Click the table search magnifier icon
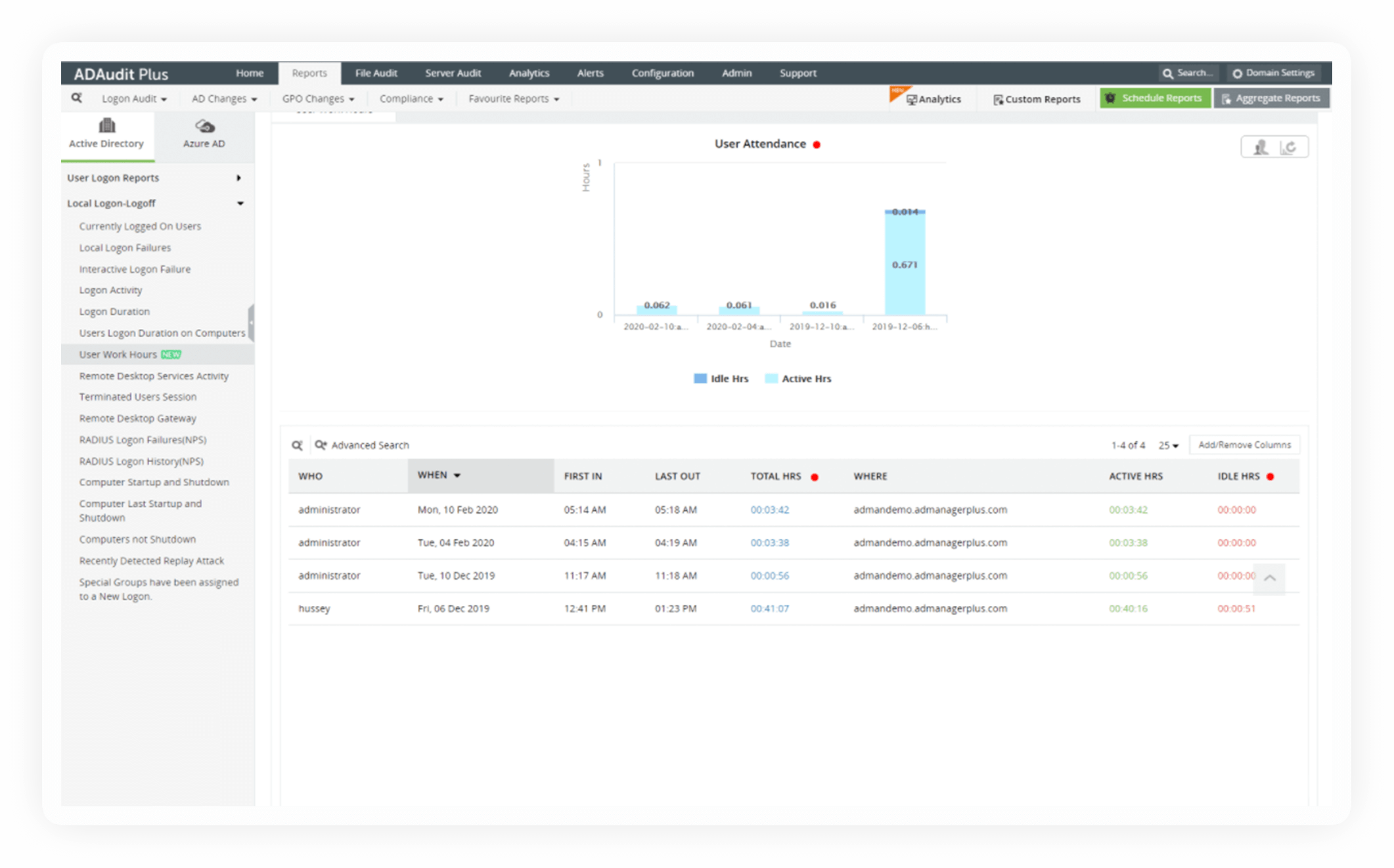The image size is (1394, 868). pos(297,445)
